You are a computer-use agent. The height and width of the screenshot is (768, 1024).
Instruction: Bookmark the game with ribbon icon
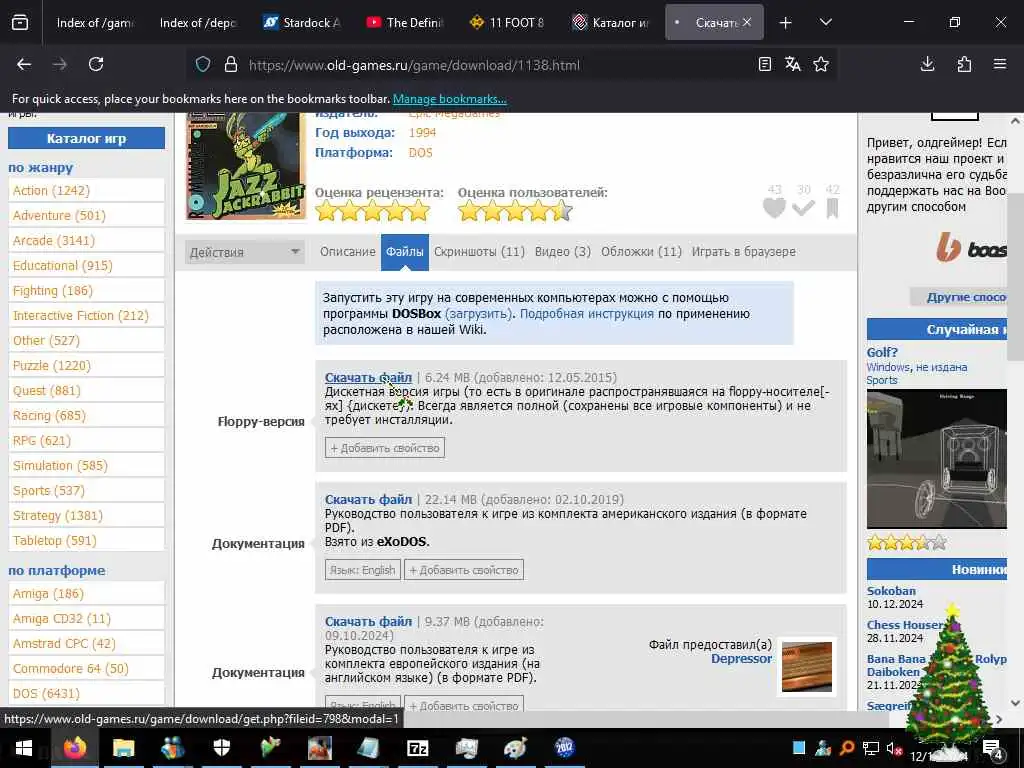point(833,208)
